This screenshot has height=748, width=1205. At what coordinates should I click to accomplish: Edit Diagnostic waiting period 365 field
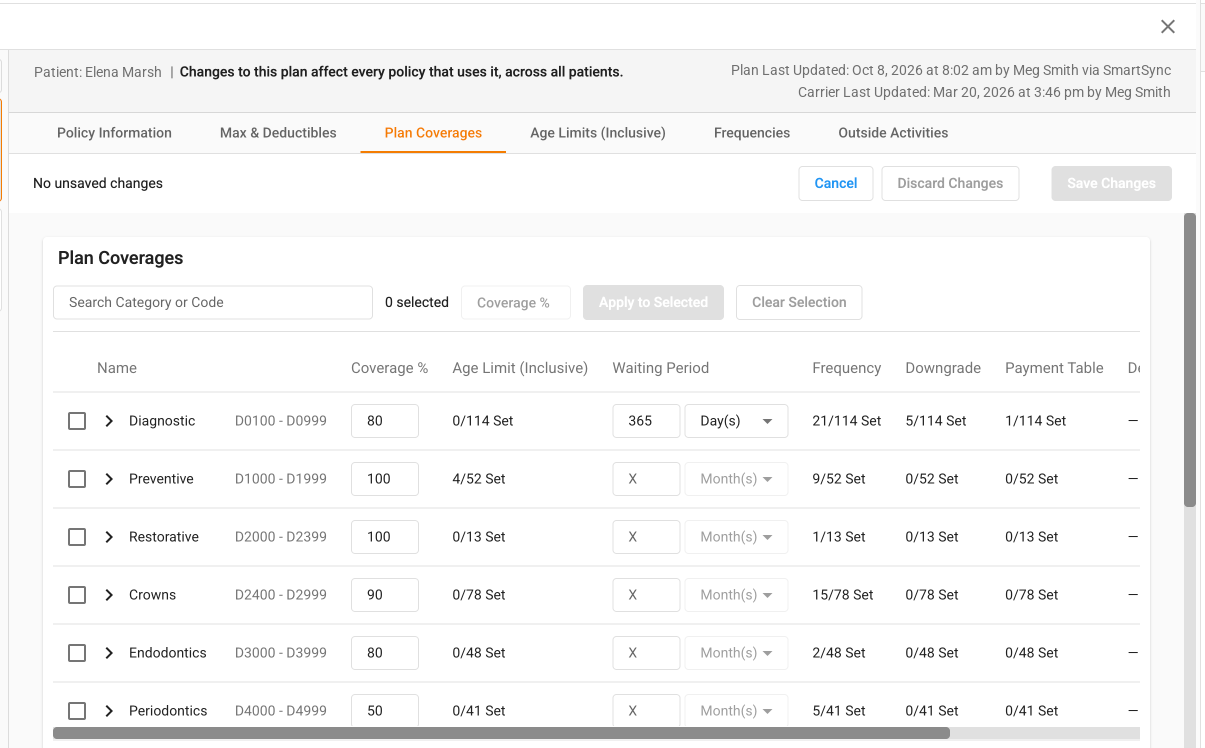(647, 421)
